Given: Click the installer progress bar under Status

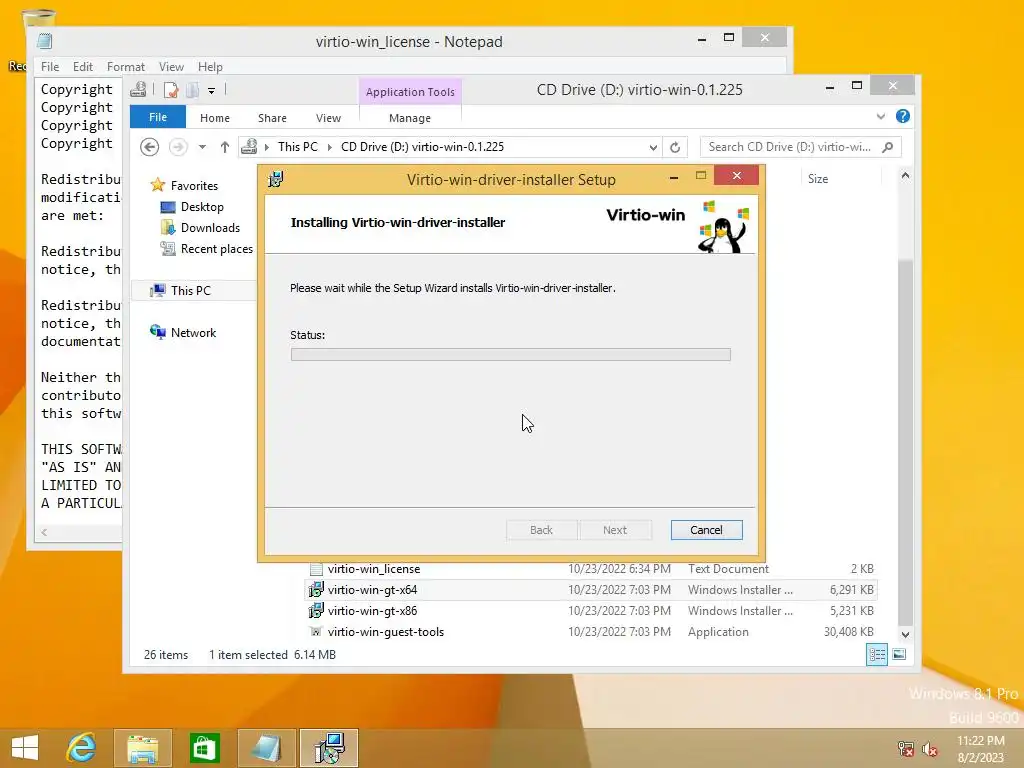Looking at the screenshot, I should pos(511,355).
